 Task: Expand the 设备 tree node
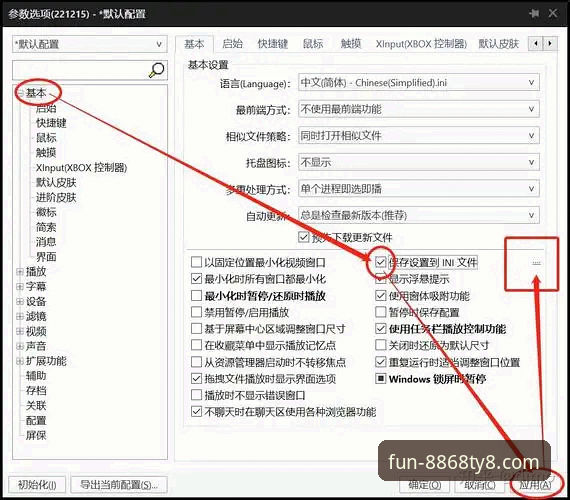[x=20, y=301]
